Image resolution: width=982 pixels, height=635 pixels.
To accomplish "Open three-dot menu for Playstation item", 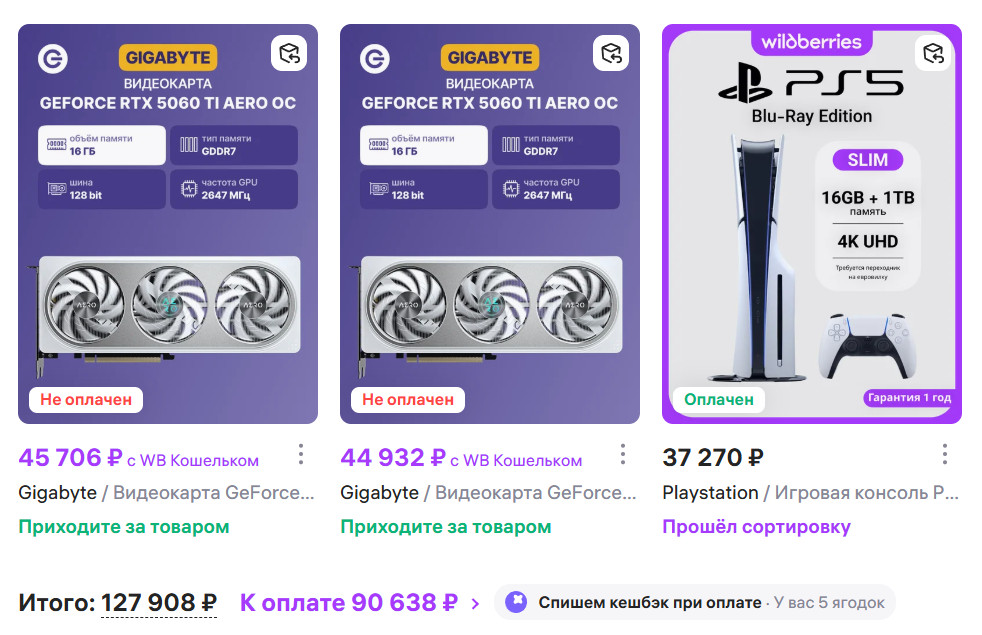I will 944,455.
